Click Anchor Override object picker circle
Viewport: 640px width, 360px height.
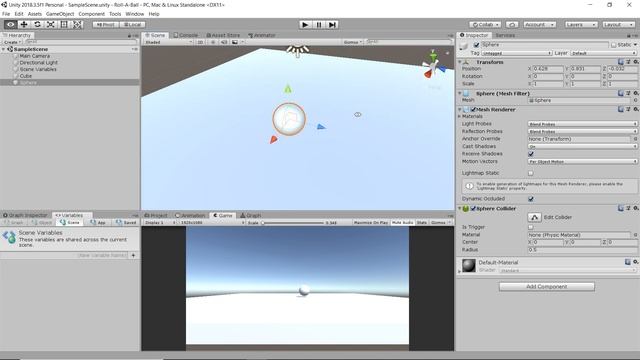pos(636,139)
